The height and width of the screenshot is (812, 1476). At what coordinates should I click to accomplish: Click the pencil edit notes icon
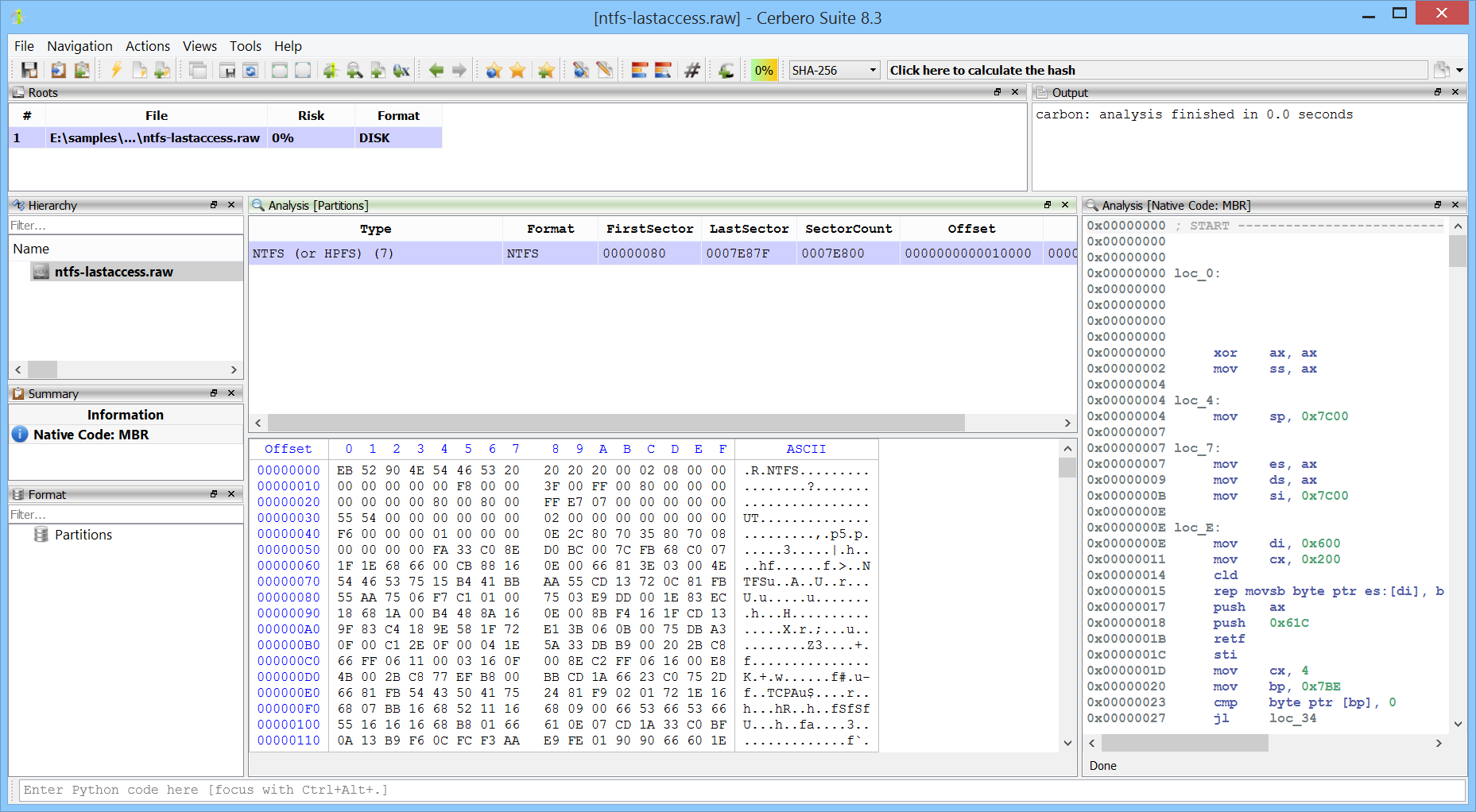[x=605, y=70]
